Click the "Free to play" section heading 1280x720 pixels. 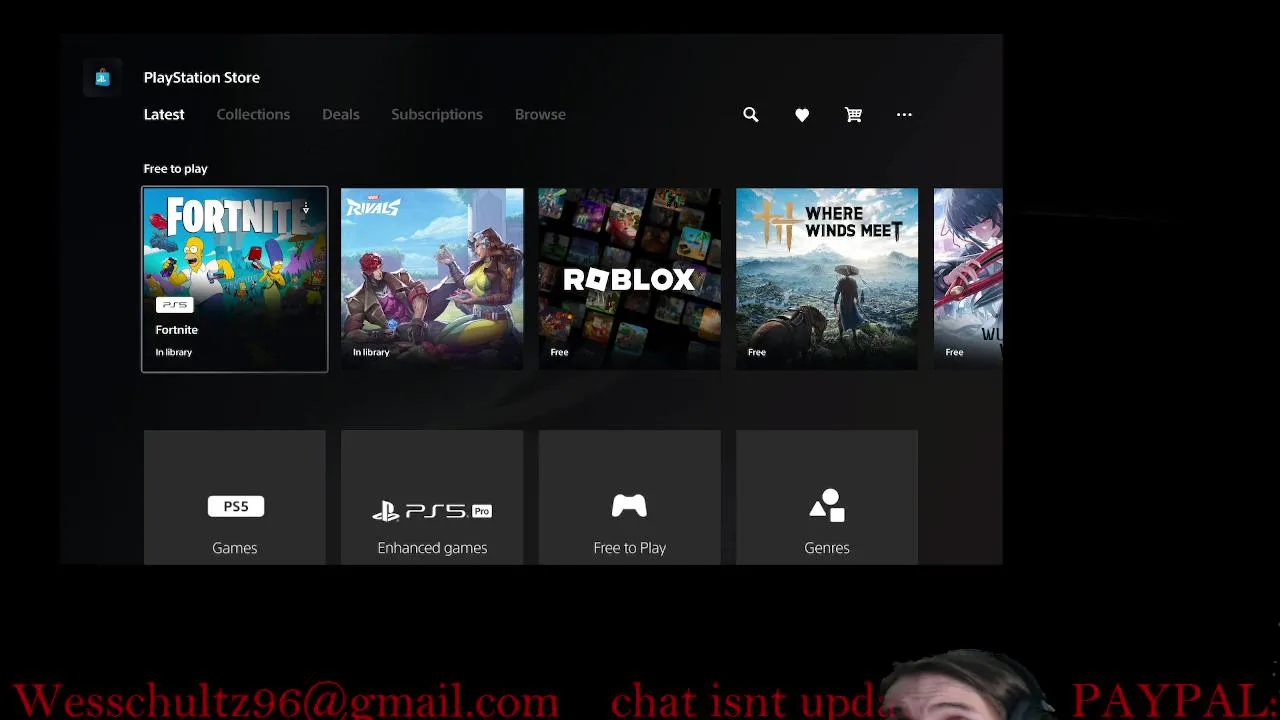point(176,169)
